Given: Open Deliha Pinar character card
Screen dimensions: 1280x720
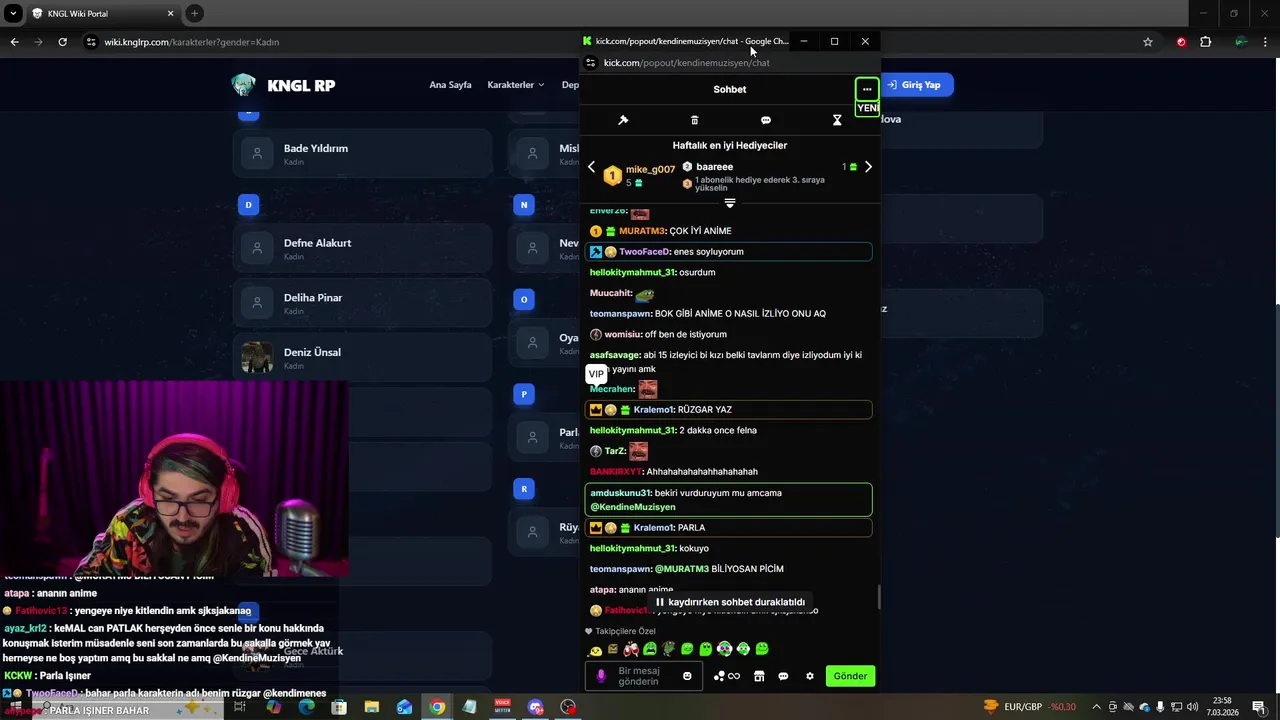Looking at the screenshot, I should 362,303.
